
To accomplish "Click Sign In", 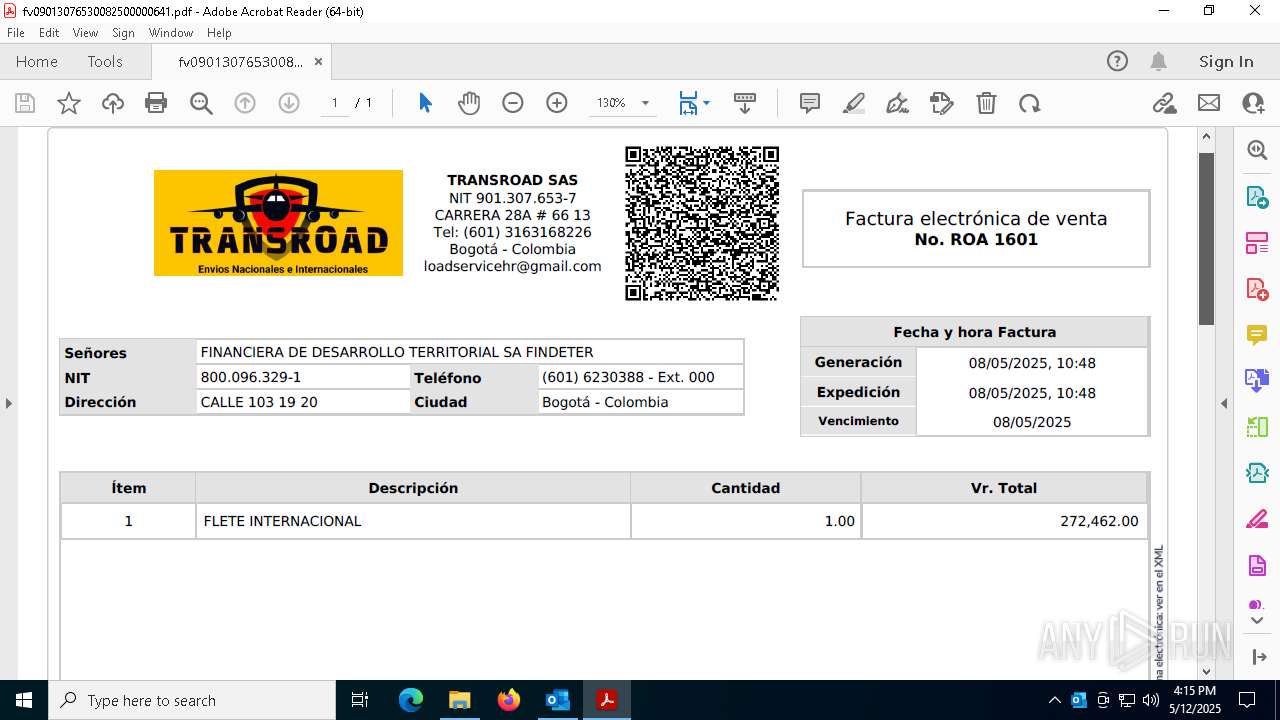I will pos(1226,61).
